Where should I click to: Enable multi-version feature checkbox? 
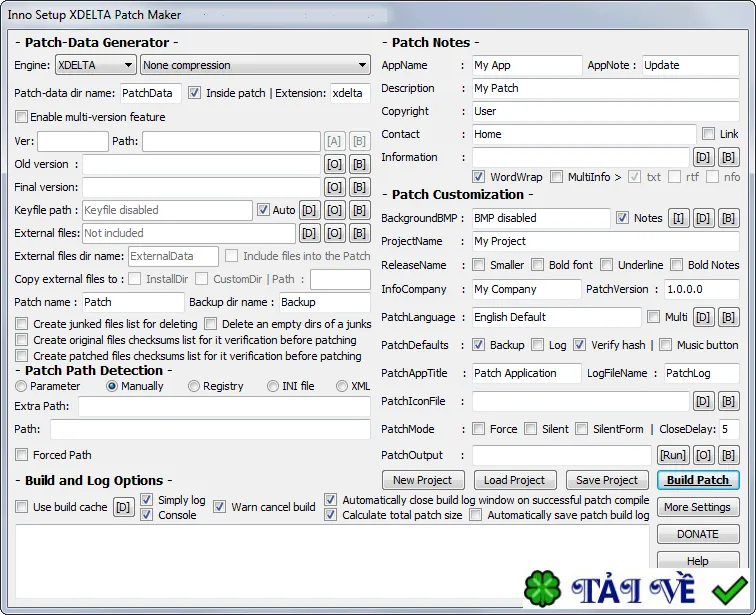(21, 117)
